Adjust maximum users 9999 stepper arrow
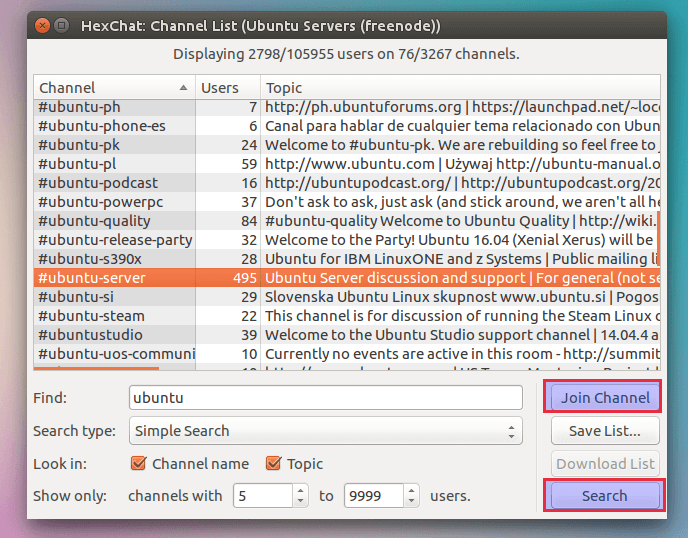Screen dimensions: 688x538 click(x=411, y=490)
